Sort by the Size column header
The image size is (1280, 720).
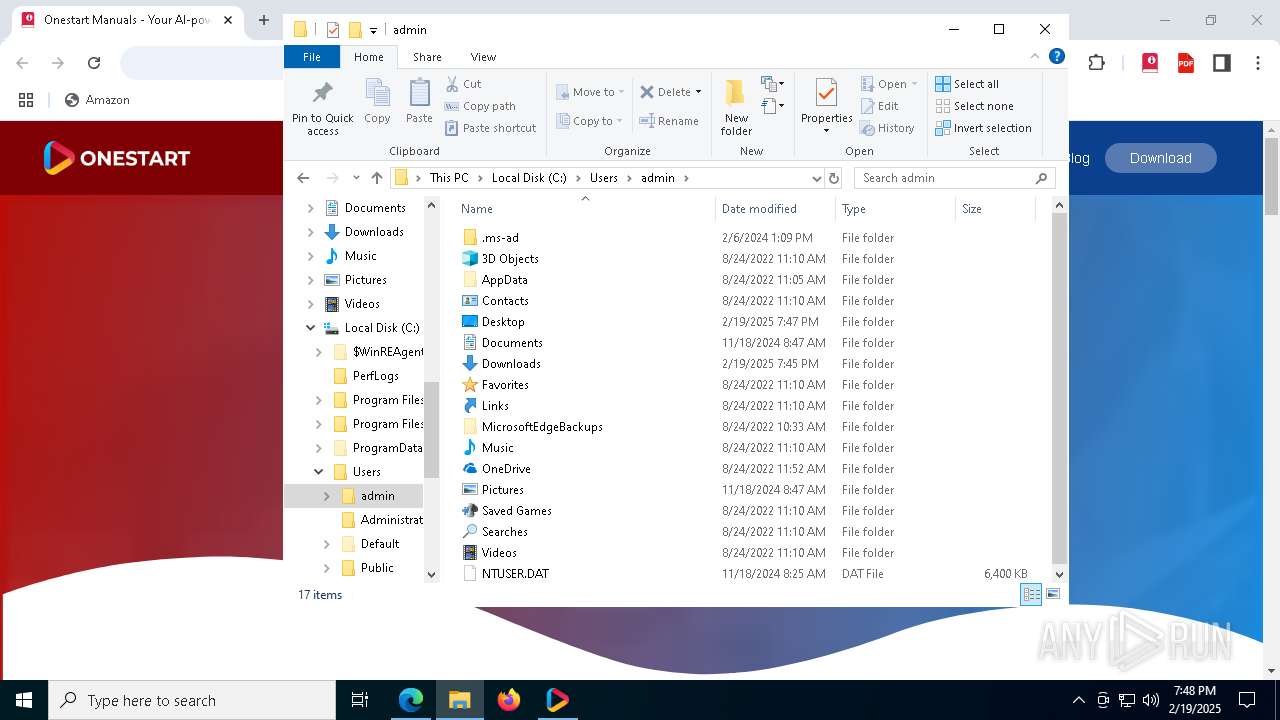995,208
